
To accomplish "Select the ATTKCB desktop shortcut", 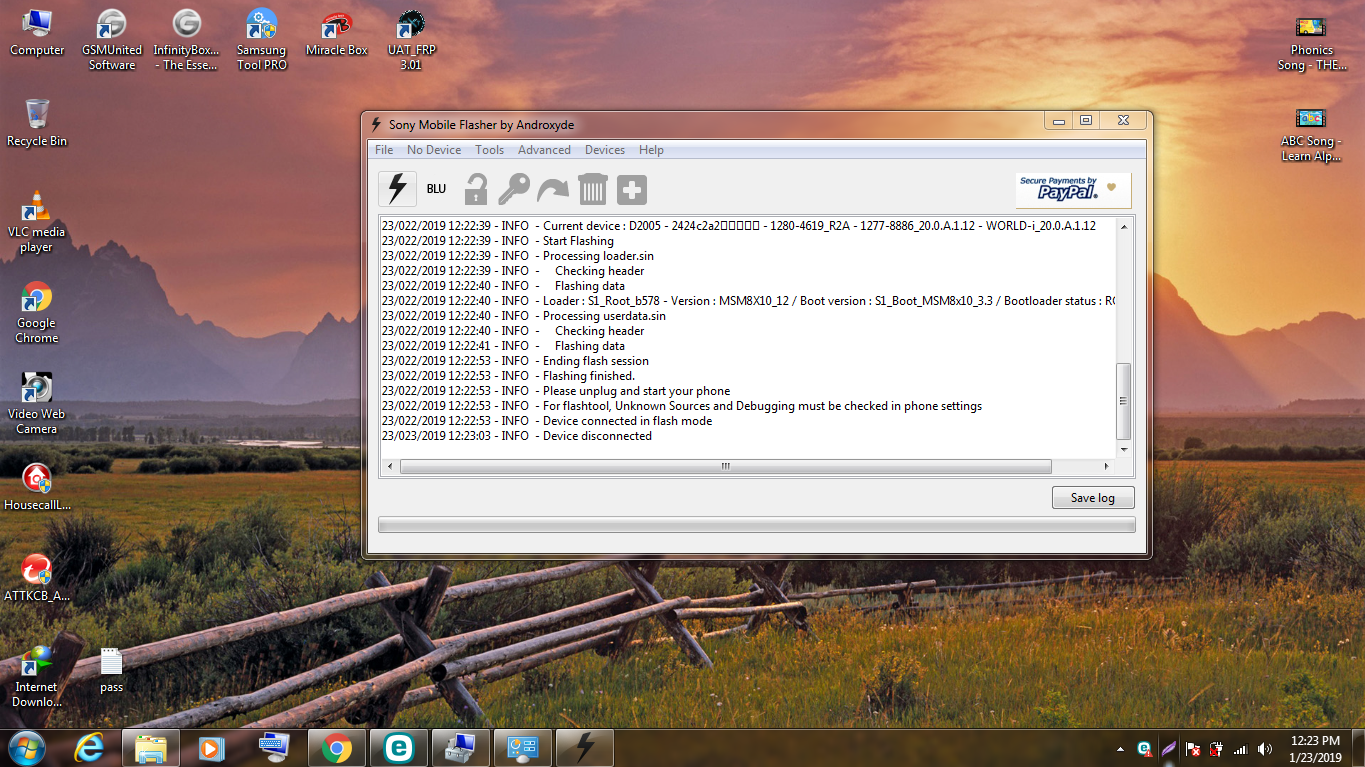I will [37, 578].
